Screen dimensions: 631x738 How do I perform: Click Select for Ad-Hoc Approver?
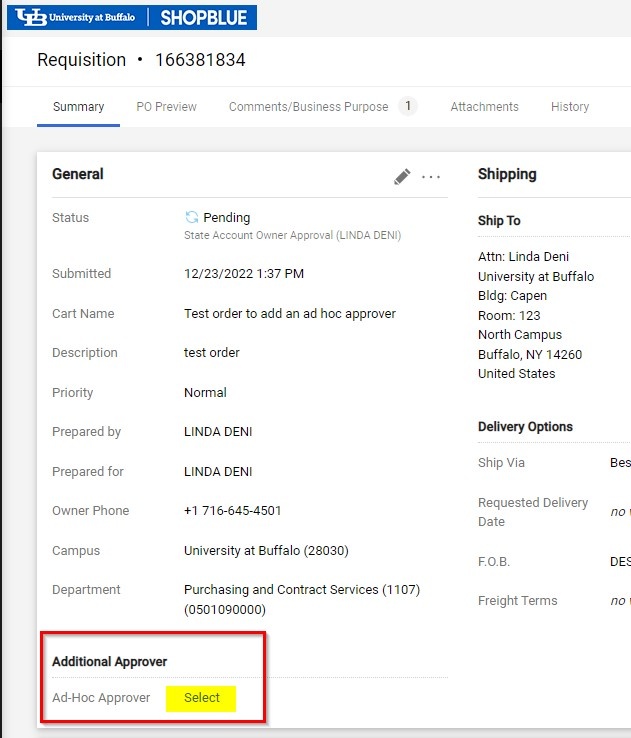tap(202, 698)
